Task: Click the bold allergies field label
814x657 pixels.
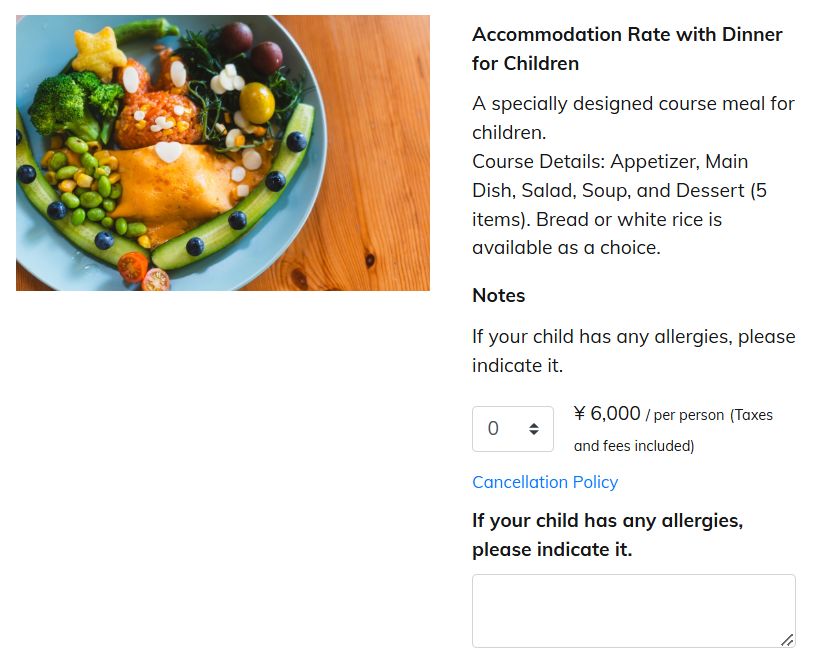Action: click(x=607, y=535)
